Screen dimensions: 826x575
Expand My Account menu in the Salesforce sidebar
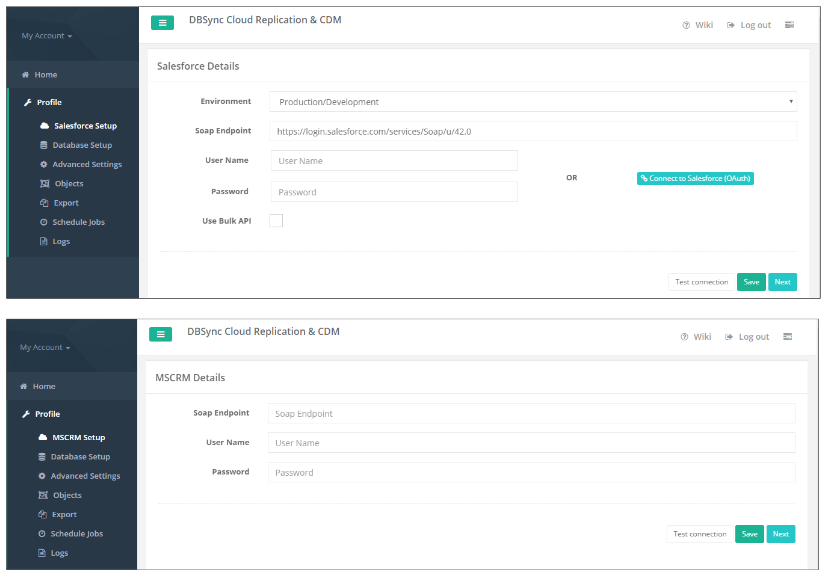[x=47, y=36]
